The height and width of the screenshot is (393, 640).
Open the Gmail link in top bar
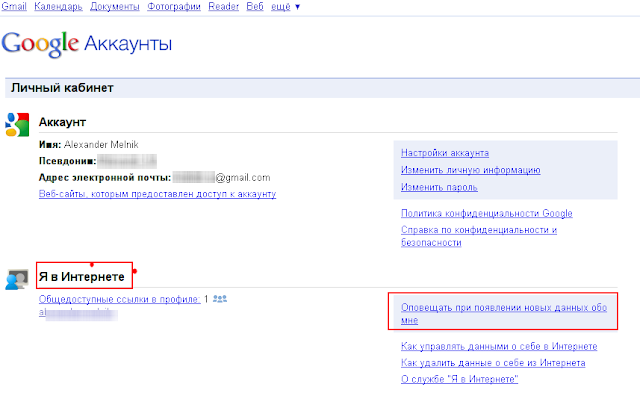click(x=14, y=7)
